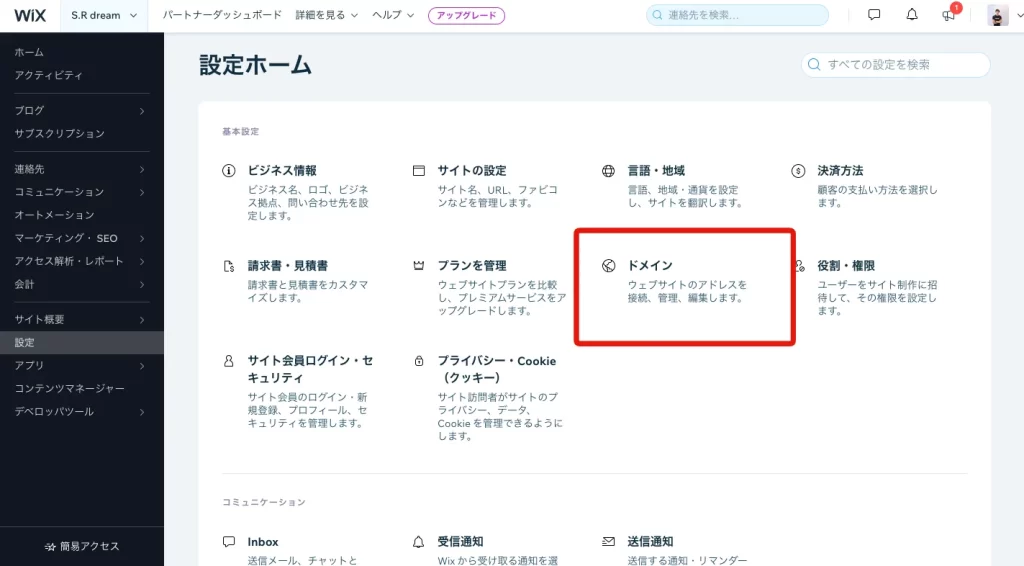Screen dimensions: 1024x566
Task: Expand the アクセス解析・レポート sidebar chevron
Action: tap(142, 262)
